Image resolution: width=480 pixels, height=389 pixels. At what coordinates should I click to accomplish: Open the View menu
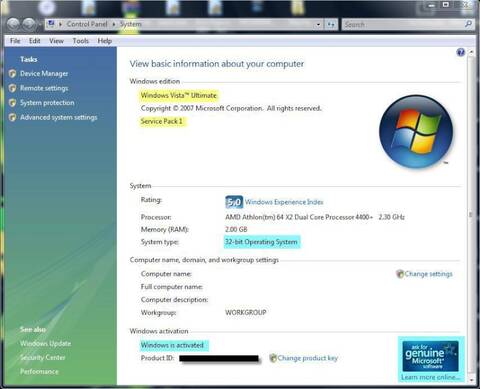[x=56, y=41]
